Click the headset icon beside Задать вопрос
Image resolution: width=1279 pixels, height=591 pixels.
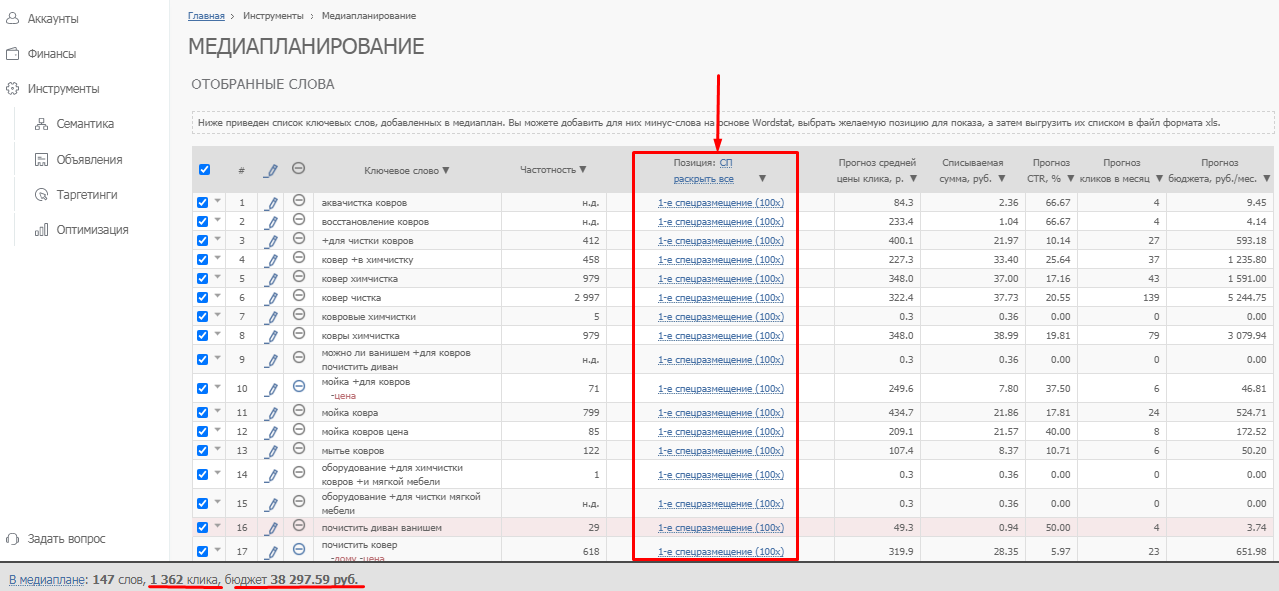point(13,539)
